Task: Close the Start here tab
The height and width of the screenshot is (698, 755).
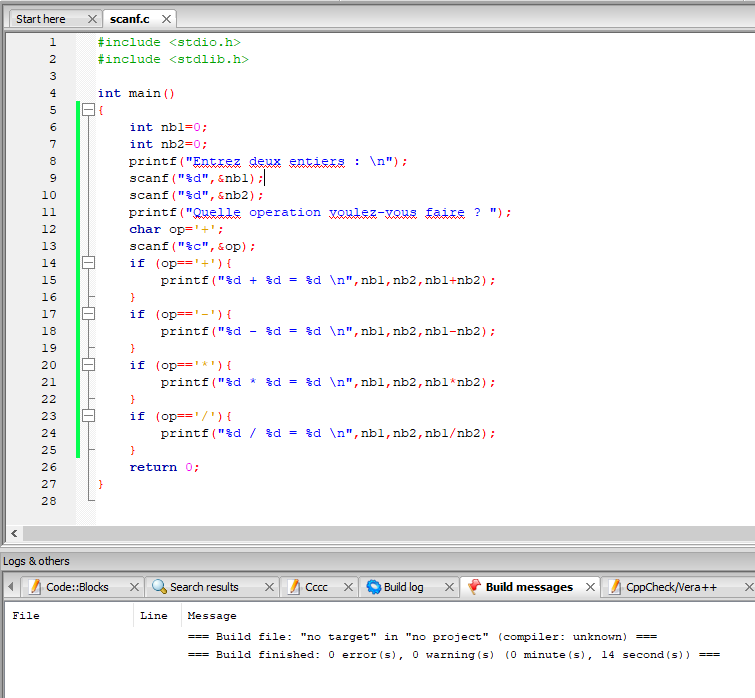Action: tap(92, 19)
